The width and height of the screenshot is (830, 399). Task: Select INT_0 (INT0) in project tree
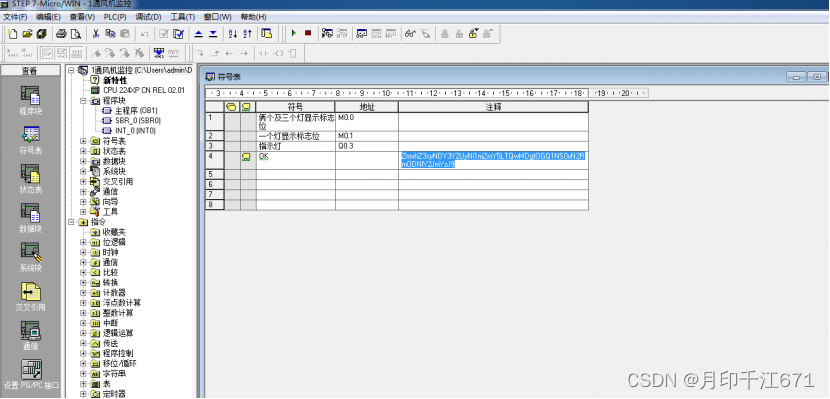pyautogui.click(x=136, y=131)
